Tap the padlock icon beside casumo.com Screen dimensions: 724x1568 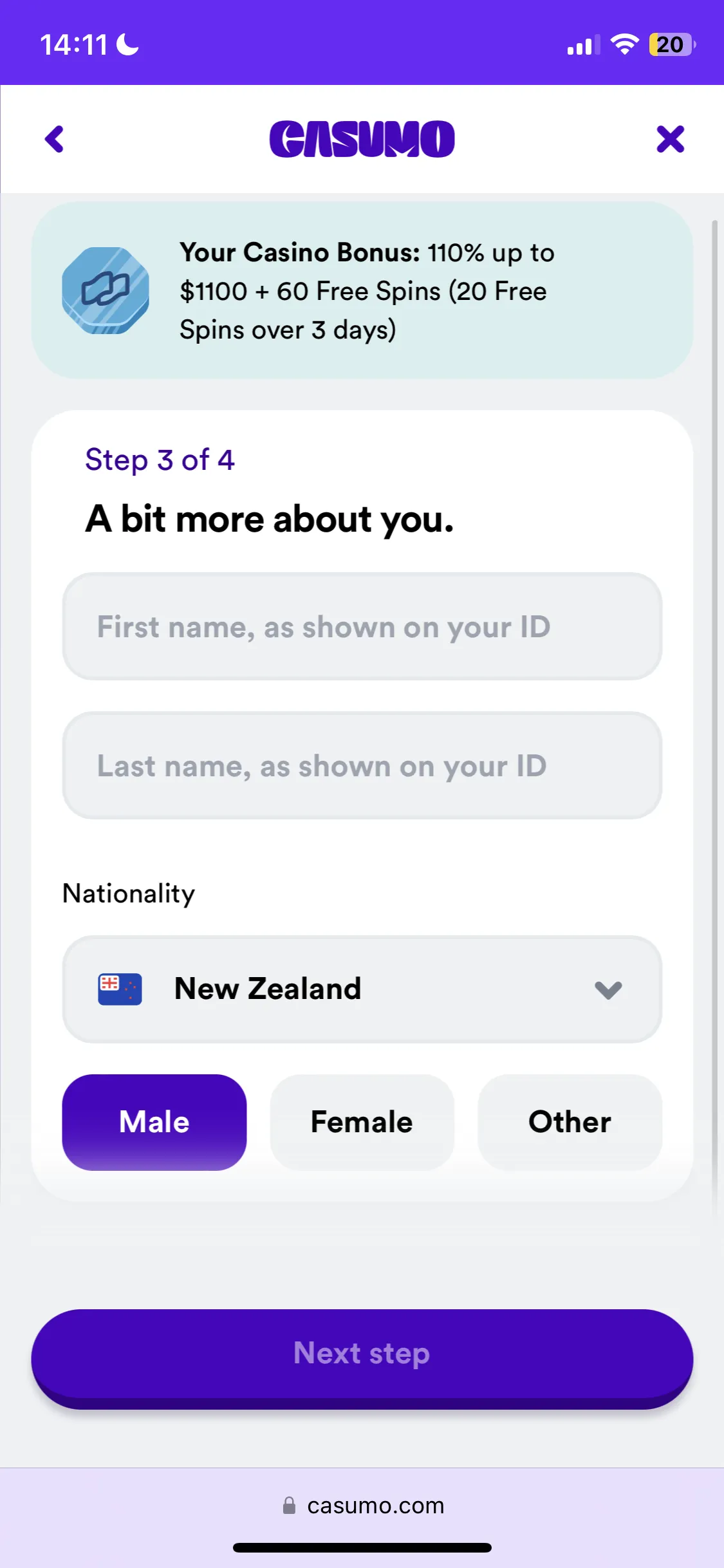pyautogui.click(x=290, y=1506)
